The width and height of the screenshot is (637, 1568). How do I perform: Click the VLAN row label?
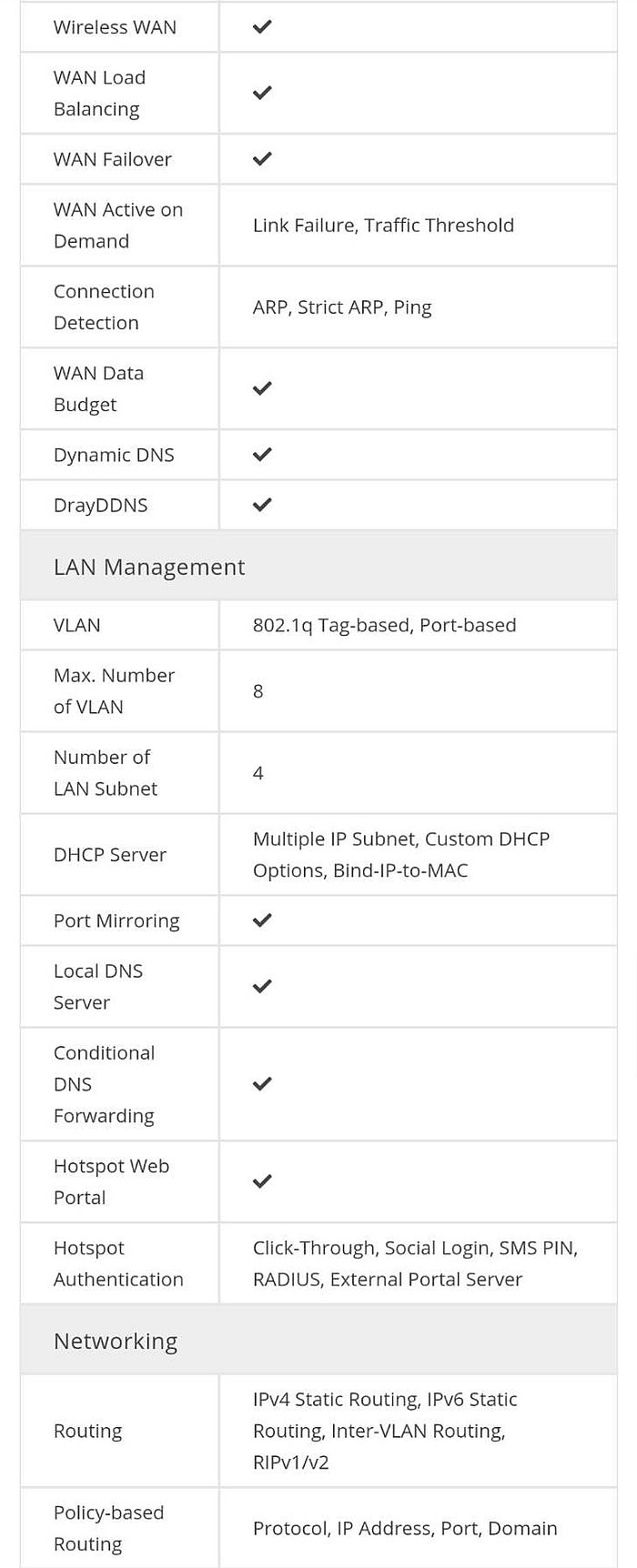point(77,625)
